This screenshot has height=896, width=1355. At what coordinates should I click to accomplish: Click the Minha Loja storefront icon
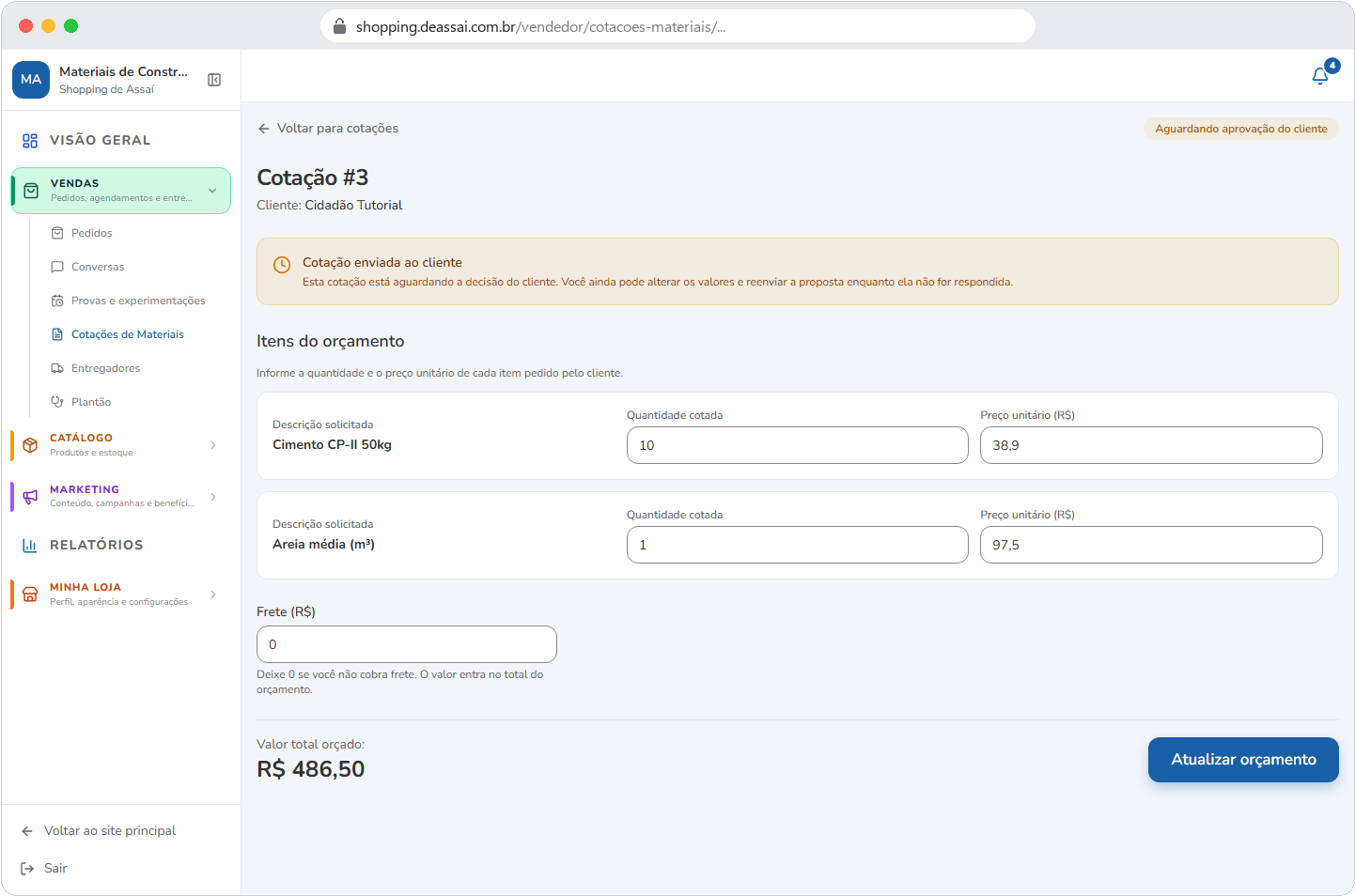tap(30, 595)
